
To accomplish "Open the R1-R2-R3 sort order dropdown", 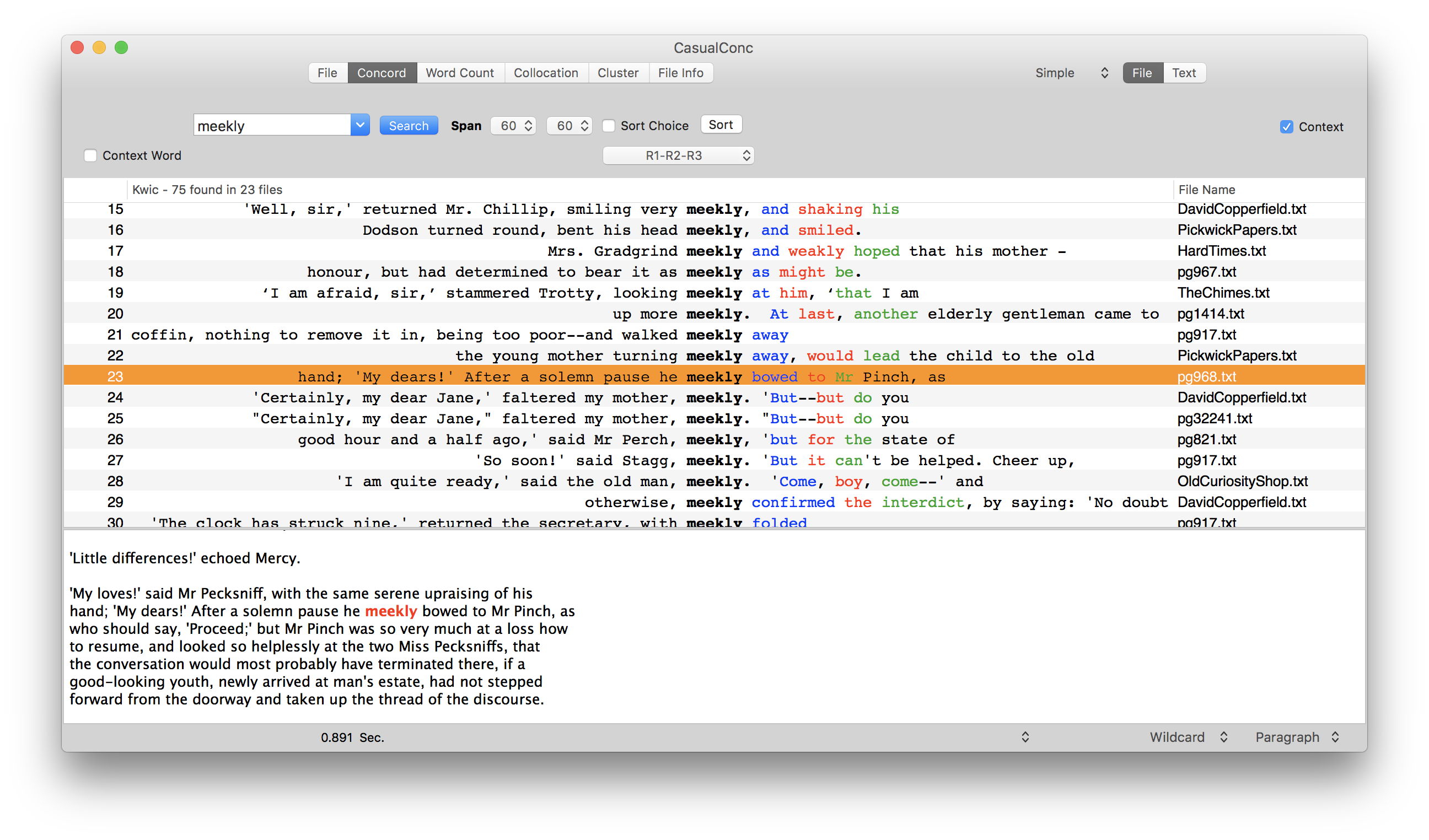I will pos(678,155).
